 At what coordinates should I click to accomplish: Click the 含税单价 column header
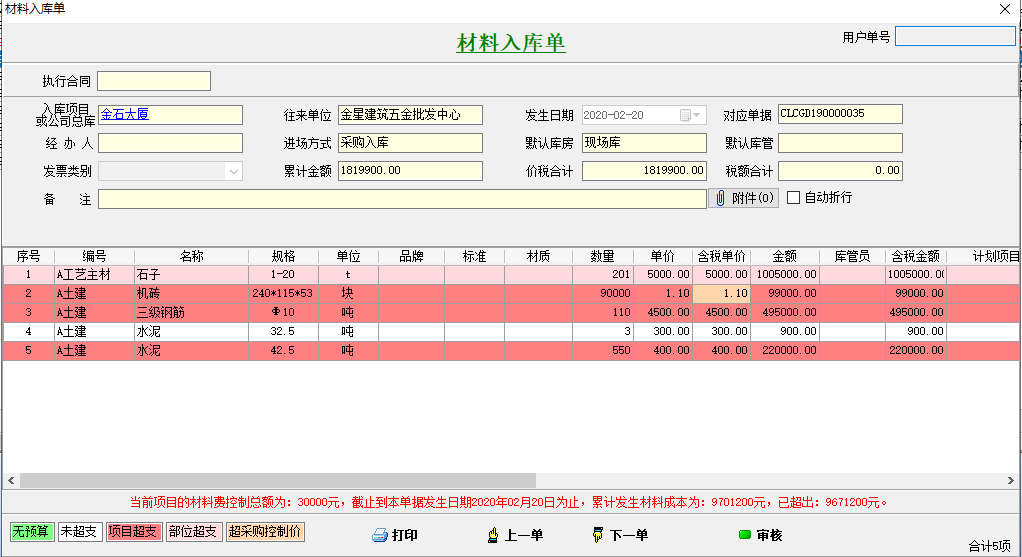pyautogui.click(x=722, y=257)
